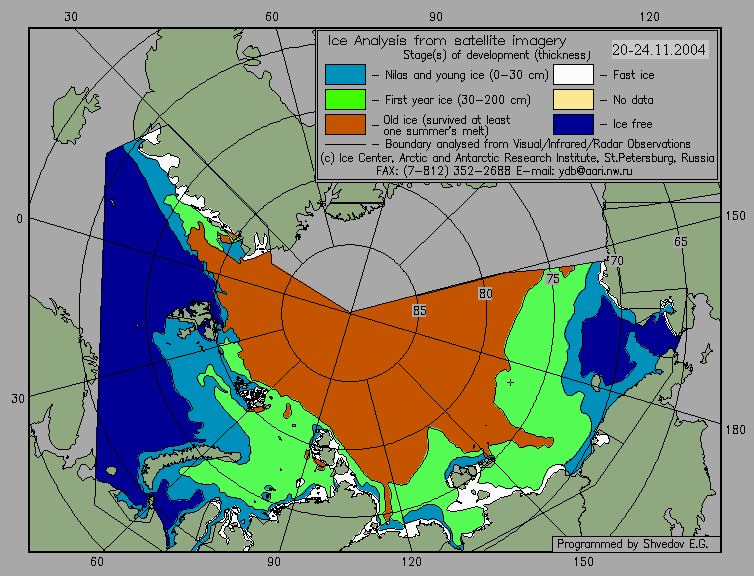
Task: Click the 75 latitude label on the map
Action: pos(553,278)
